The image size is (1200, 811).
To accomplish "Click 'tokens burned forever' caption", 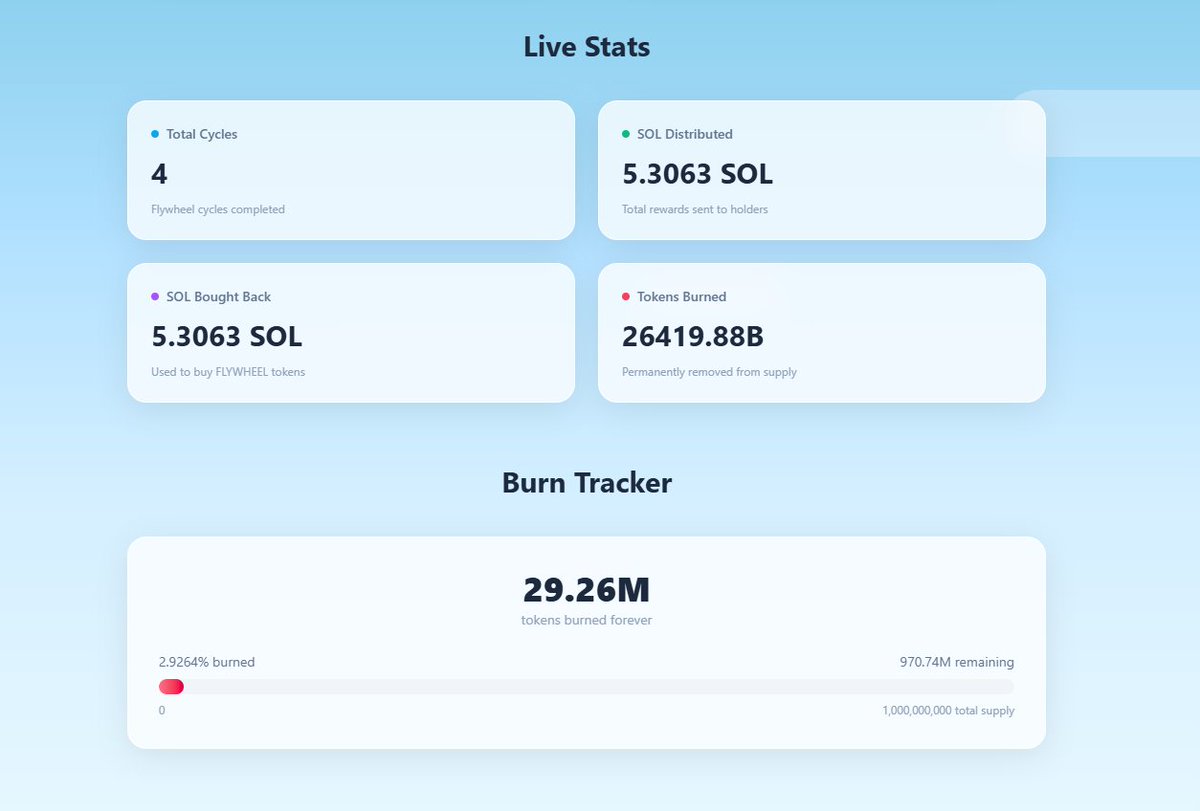I will pyautogui.click(x=587, y=620).
